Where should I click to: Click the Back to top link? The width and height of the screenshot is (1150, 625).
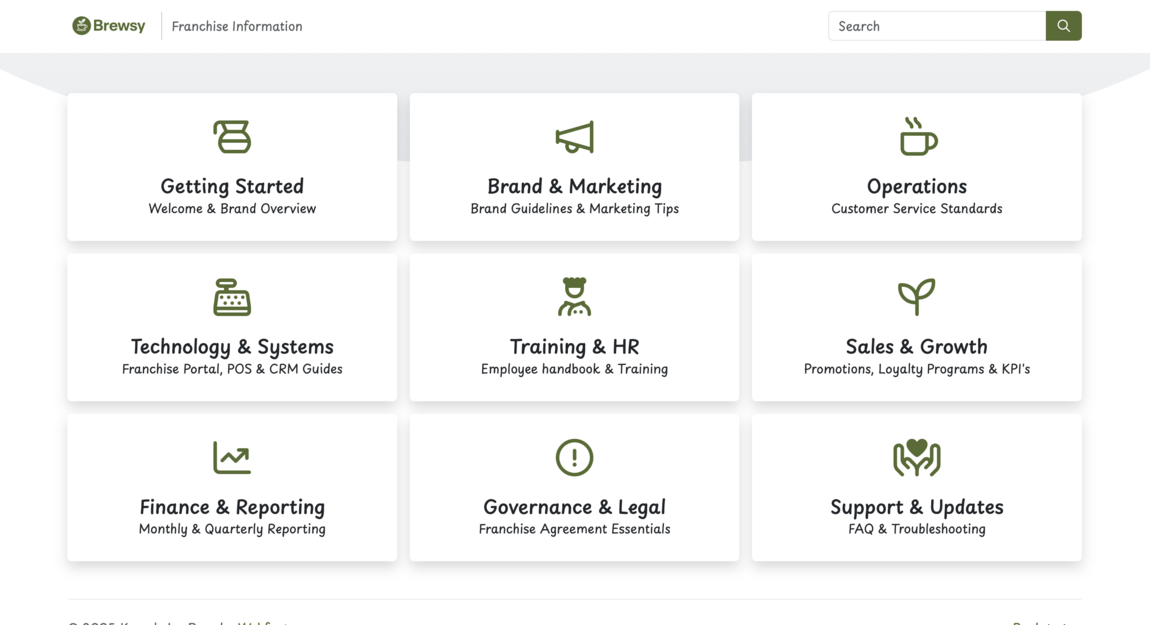point(1040,623)
